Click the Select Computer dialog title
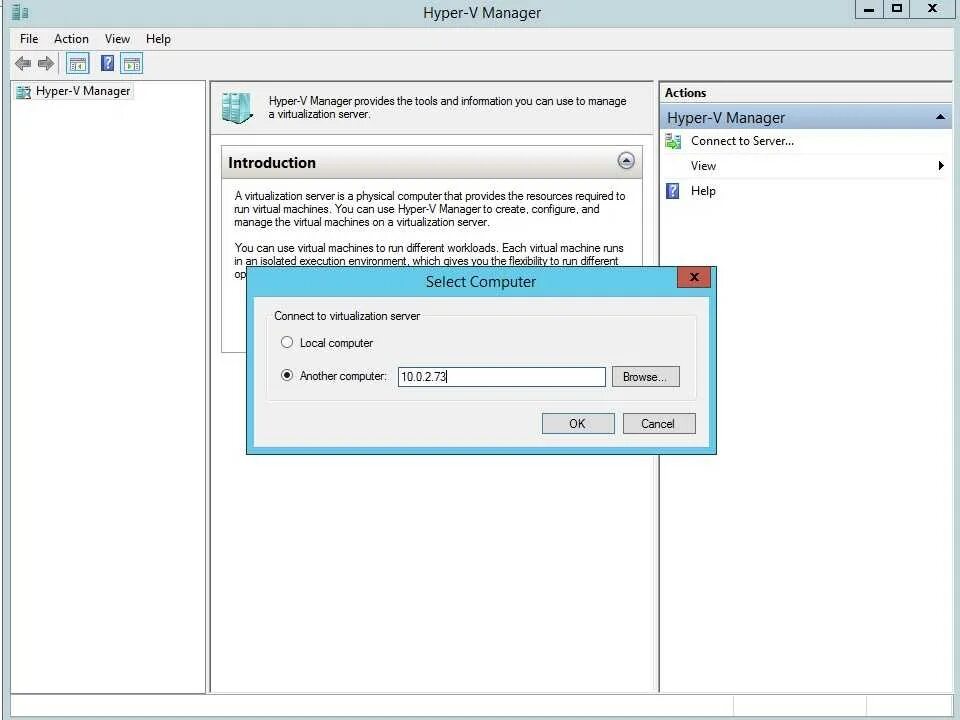The height and width of the screenshot is (720, 960). (481, 282)
